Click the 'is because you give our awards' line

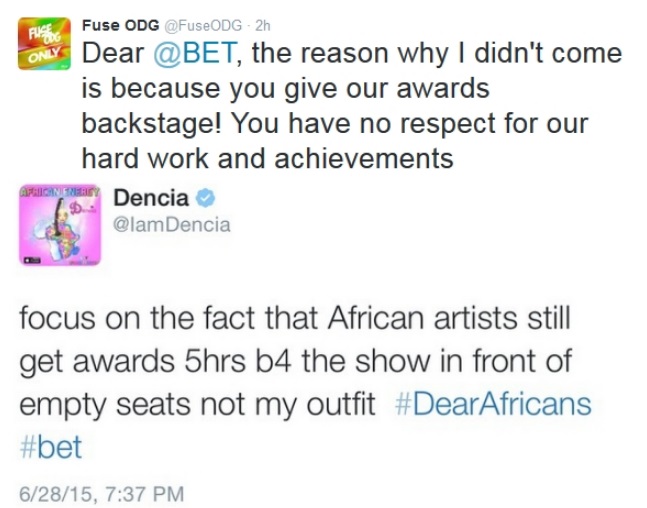(x=285, y=89)
